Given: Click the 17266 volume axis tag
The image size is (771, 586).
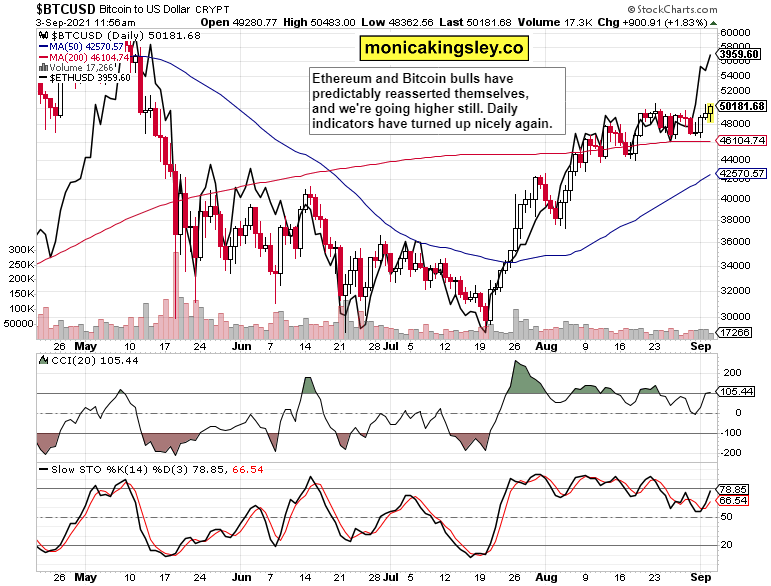Looking at the screenshot, I should pyautogui.click(x=738, y=331).
